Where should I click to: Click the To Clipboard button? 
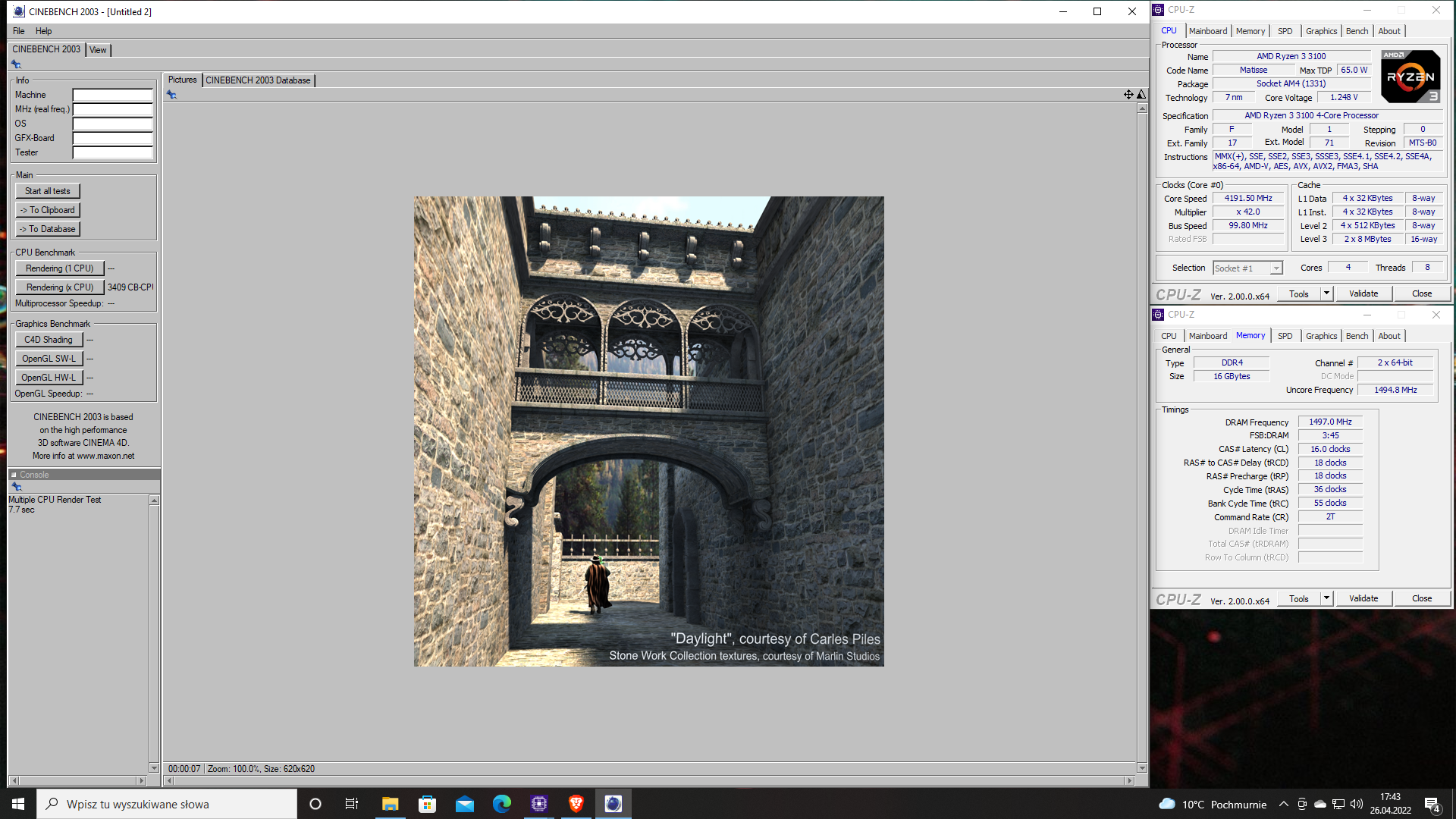pos(48,210)
